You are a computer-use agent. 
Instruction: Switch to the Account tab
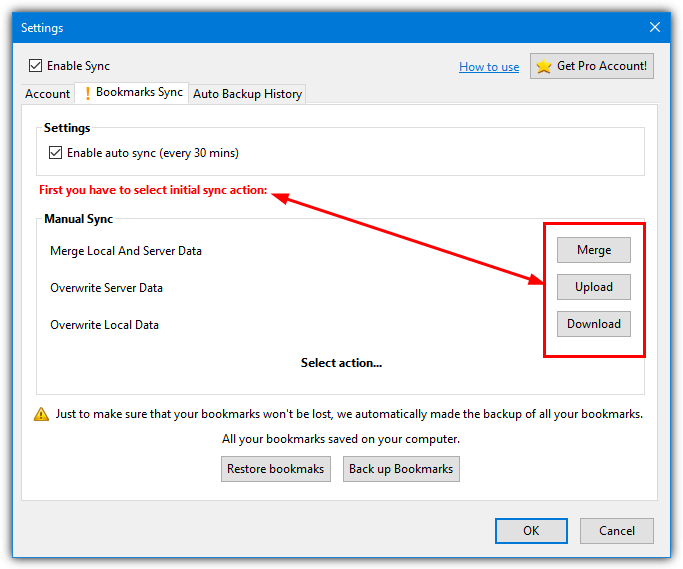point(47,94)
